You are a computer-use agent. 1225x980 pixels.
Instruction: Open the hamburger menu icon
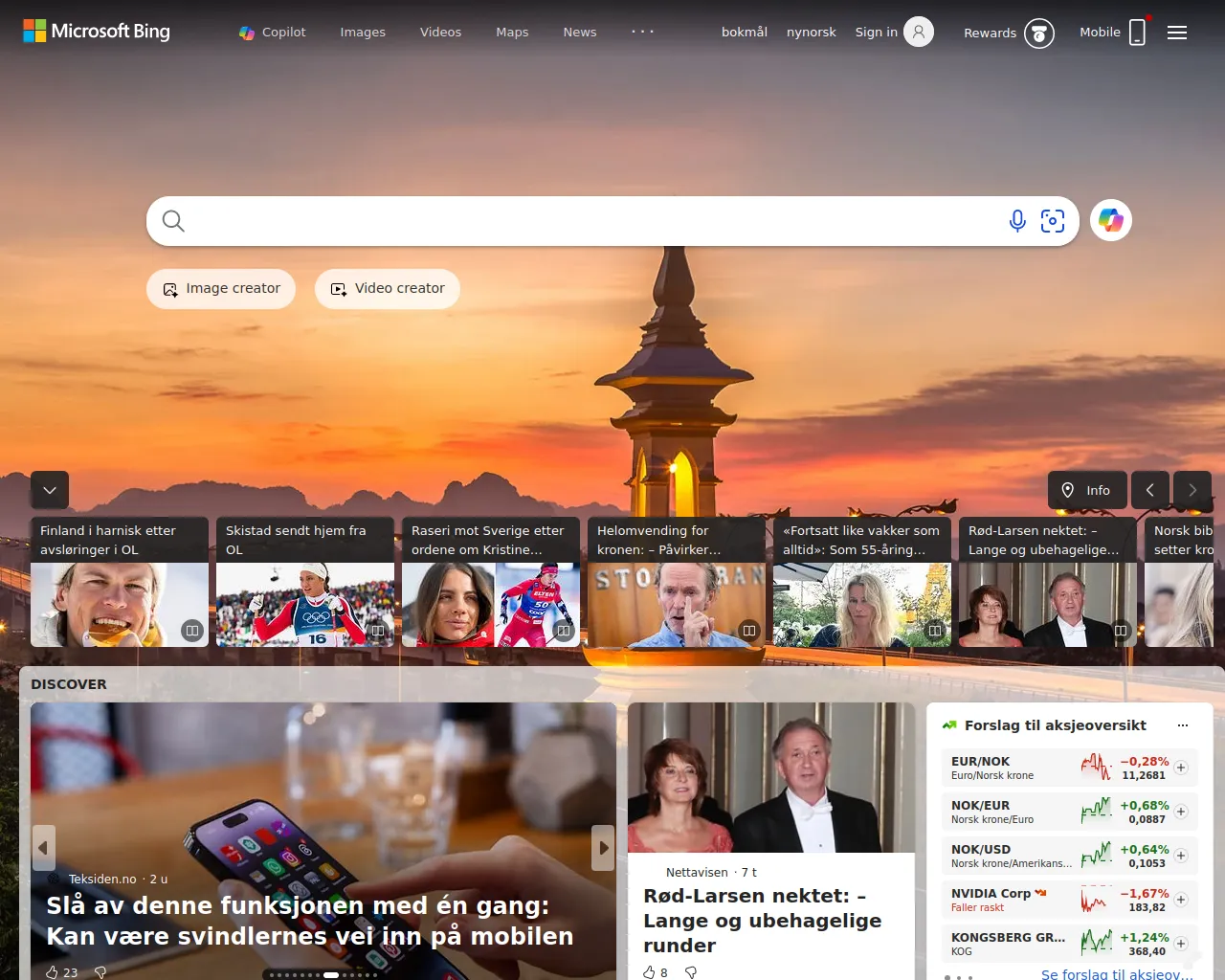1176,32
